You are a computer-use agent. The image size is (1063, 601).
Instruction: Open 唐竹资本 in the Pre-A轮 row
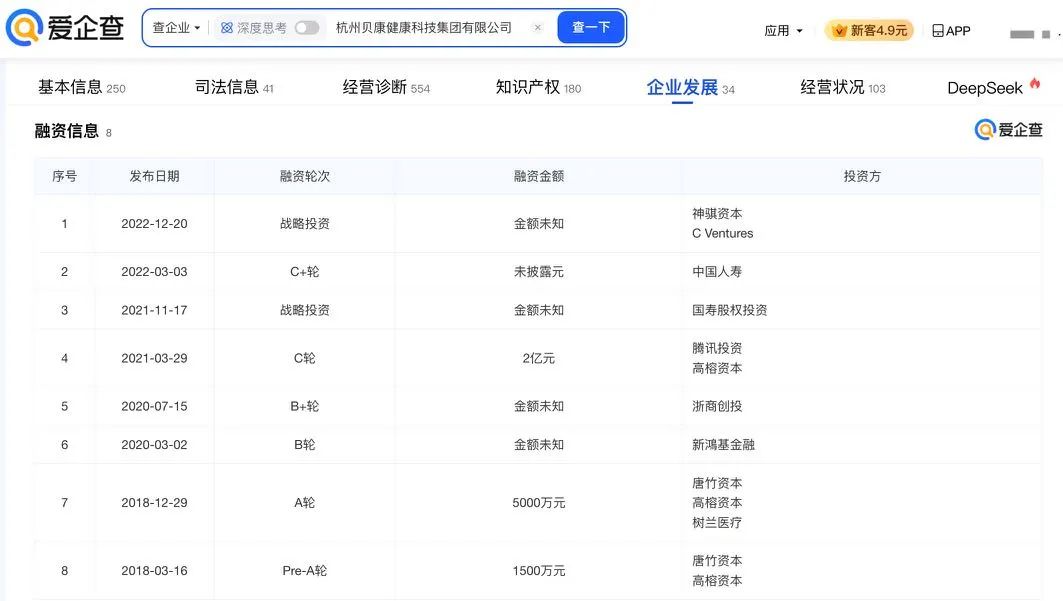(x=717, y=561)
